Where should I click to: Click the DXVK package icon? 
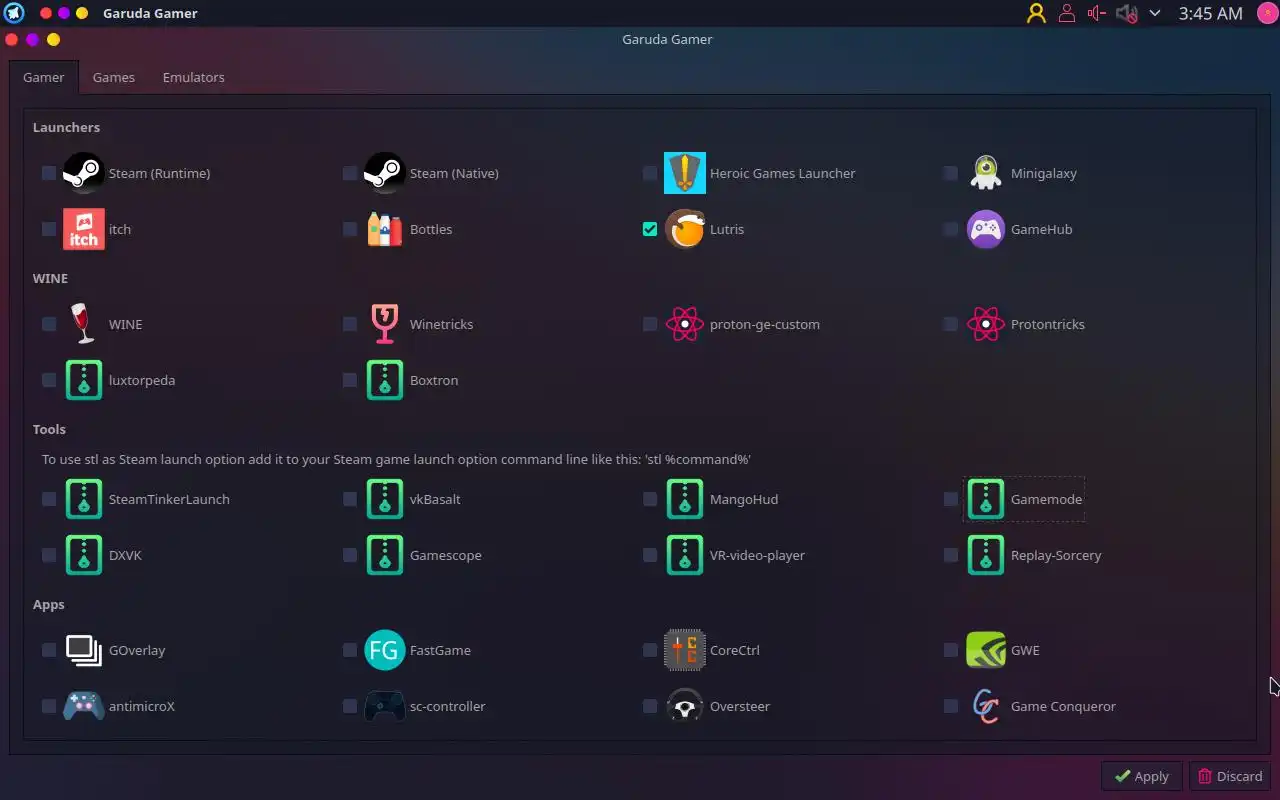pos(83,555)
